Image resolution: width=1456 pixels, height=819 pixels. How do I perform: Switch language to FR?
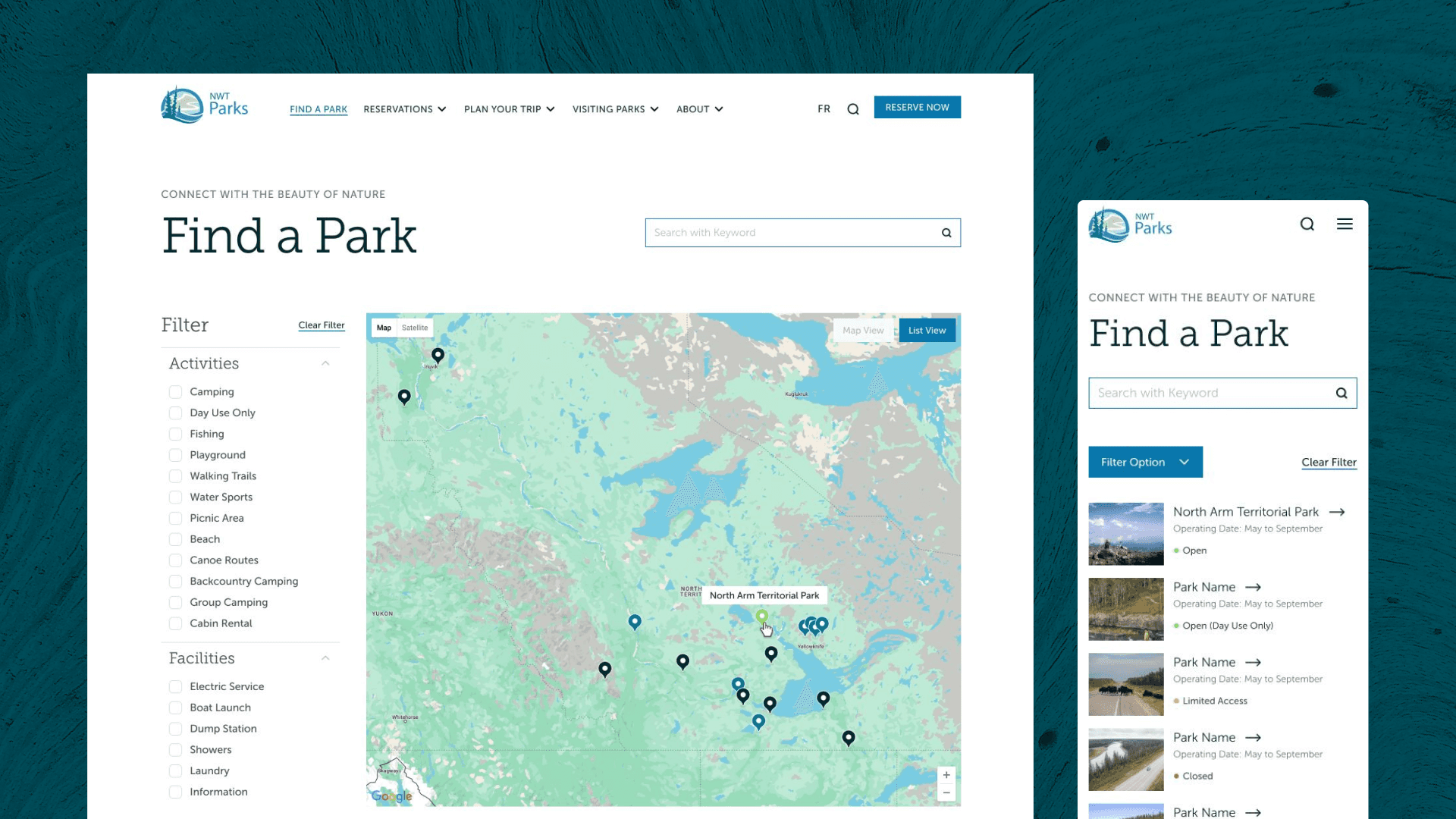point(824,109)
